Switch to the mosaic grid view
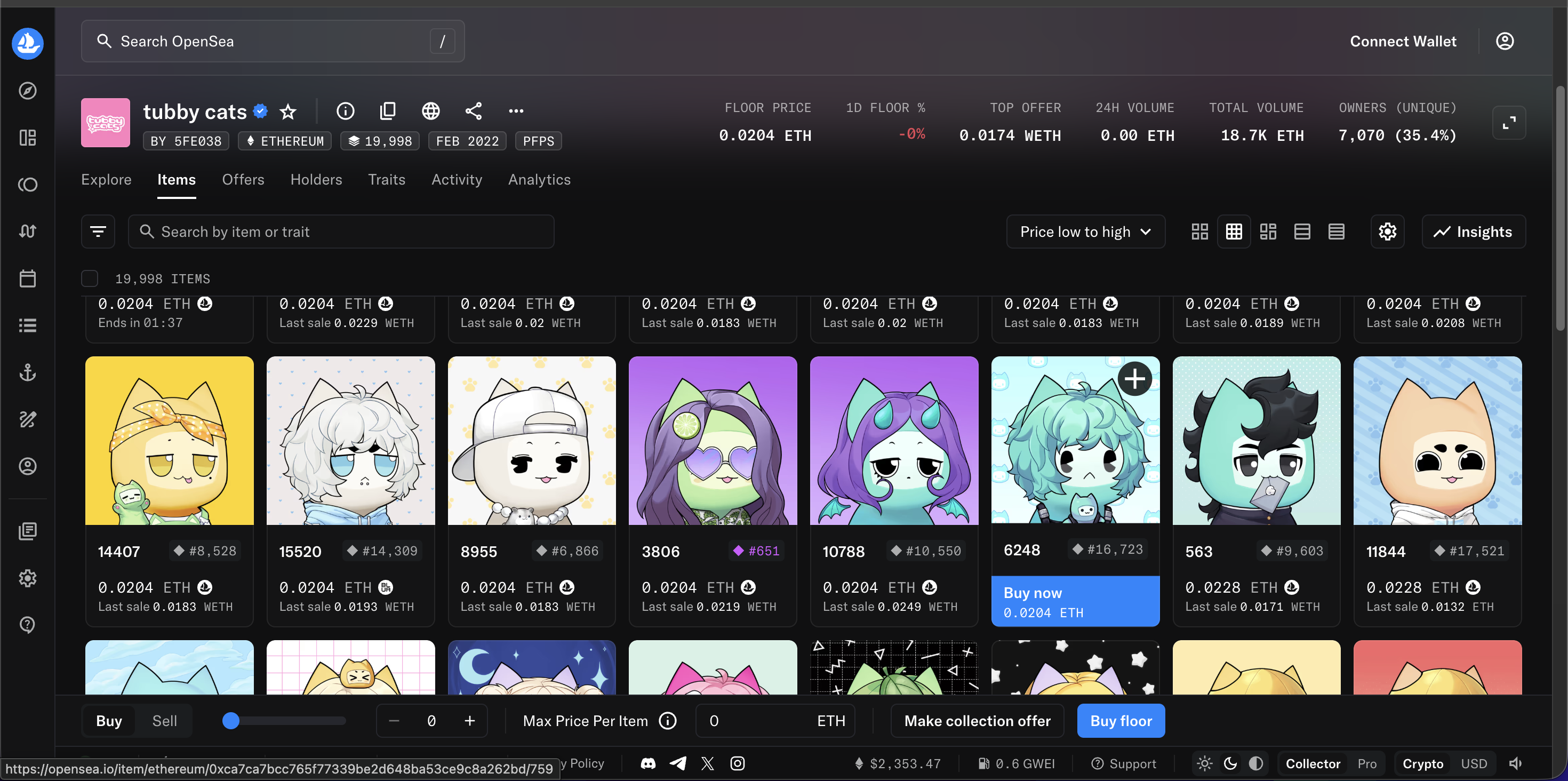 coord(1268,232)
